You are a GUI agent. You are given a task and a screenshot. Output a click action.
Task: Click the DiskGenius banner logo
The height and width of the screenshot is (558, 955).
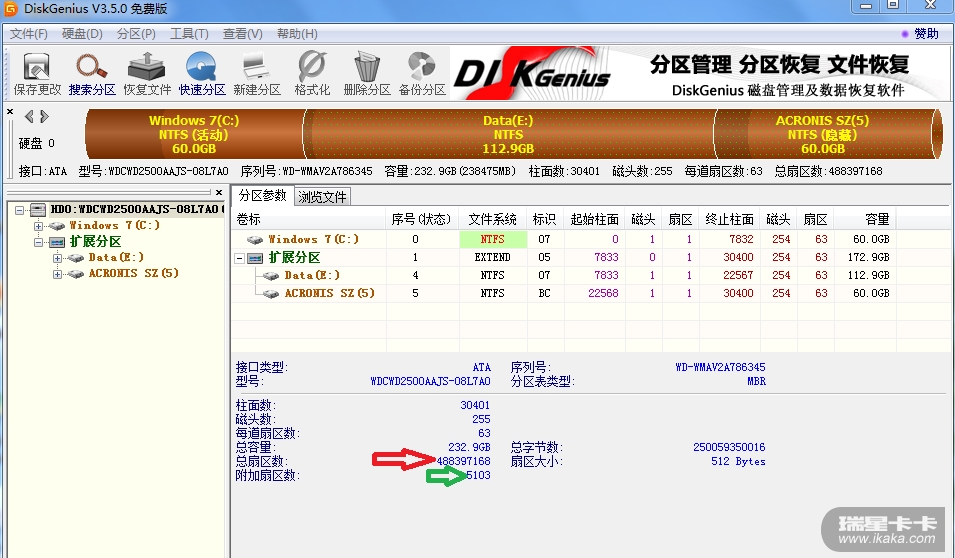point(531,74)
